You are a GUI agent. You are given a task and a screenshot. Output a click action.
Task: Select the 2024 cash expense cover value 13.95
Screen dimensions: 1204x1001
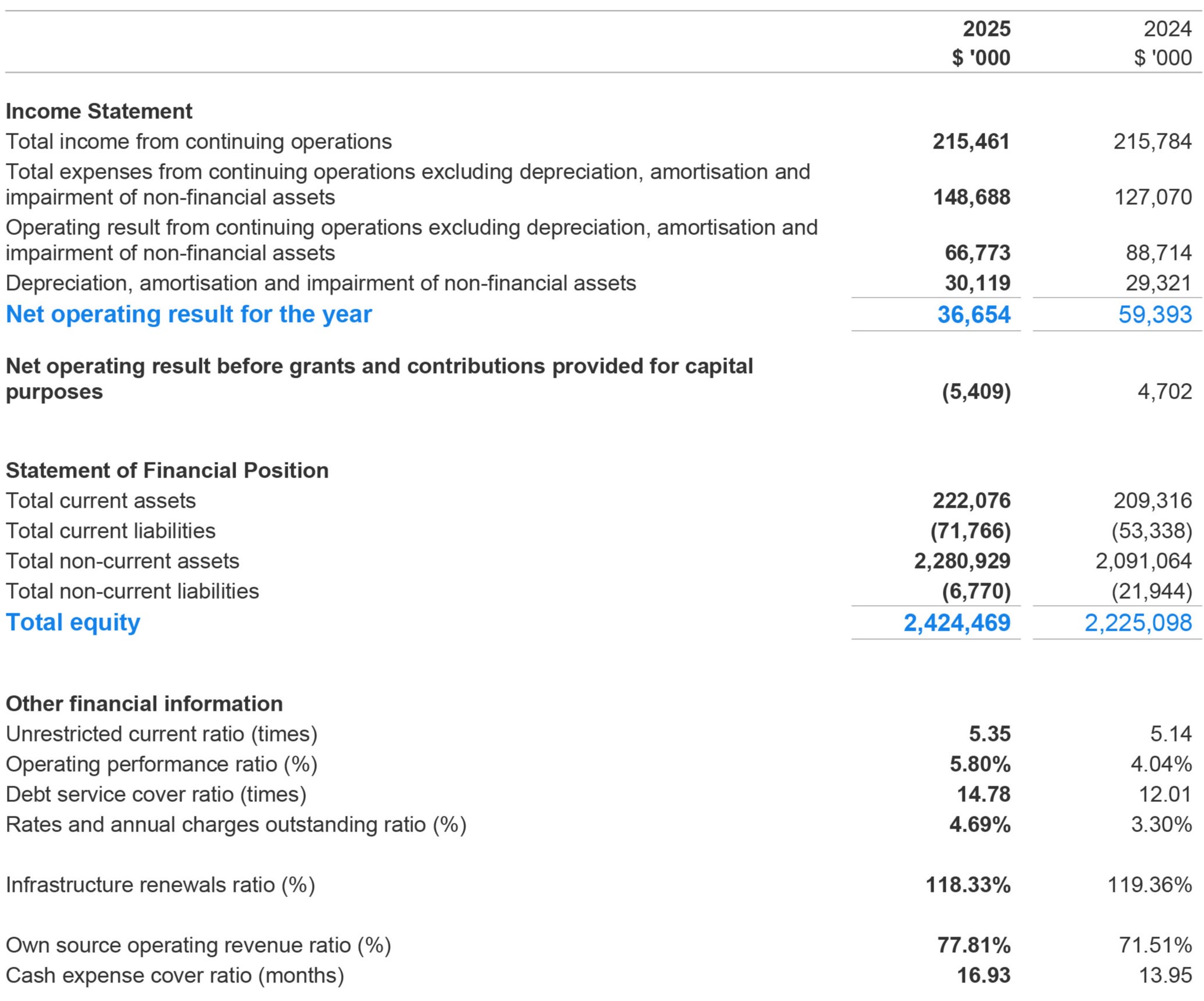coord(1165,975)
